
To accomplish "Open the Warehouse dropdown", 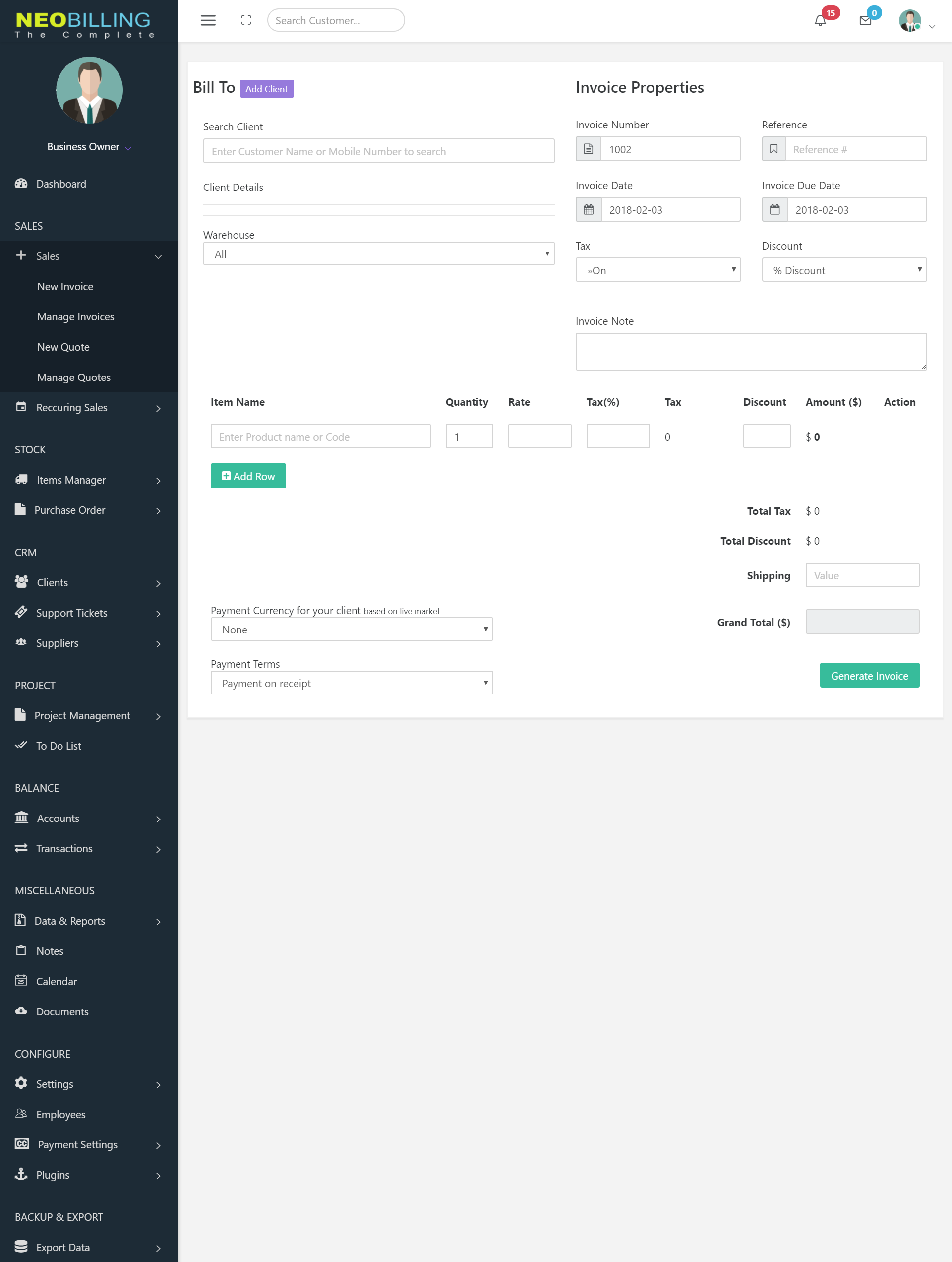I will coord(378,254).
